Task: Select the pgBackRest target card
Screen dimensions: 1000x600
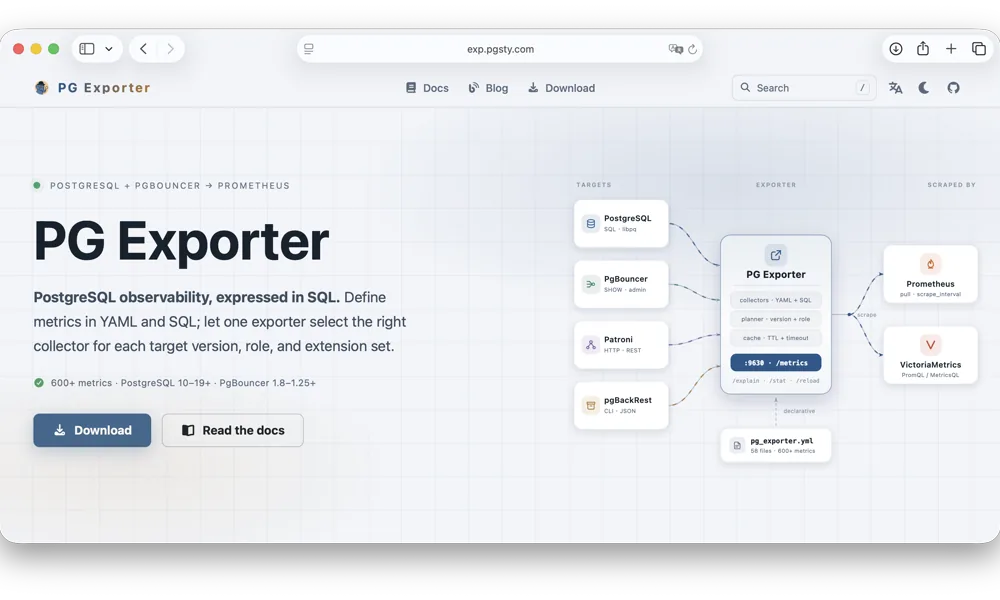Action: pyautogui.click(x=621, y=406)
